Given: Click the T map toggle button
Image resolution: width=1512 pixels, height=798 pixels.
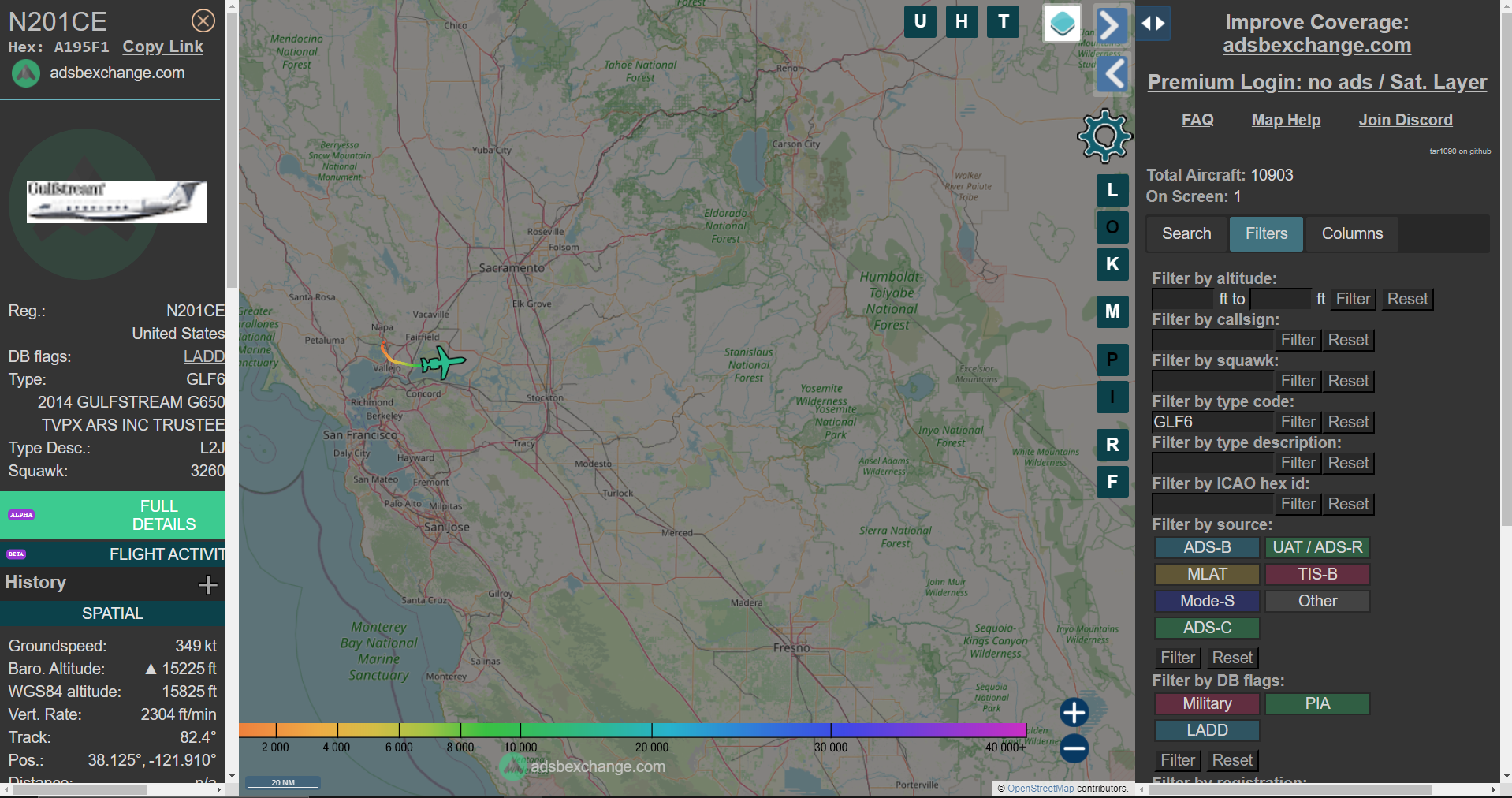Looking at the screenshot, I should tap(1004, 21).
